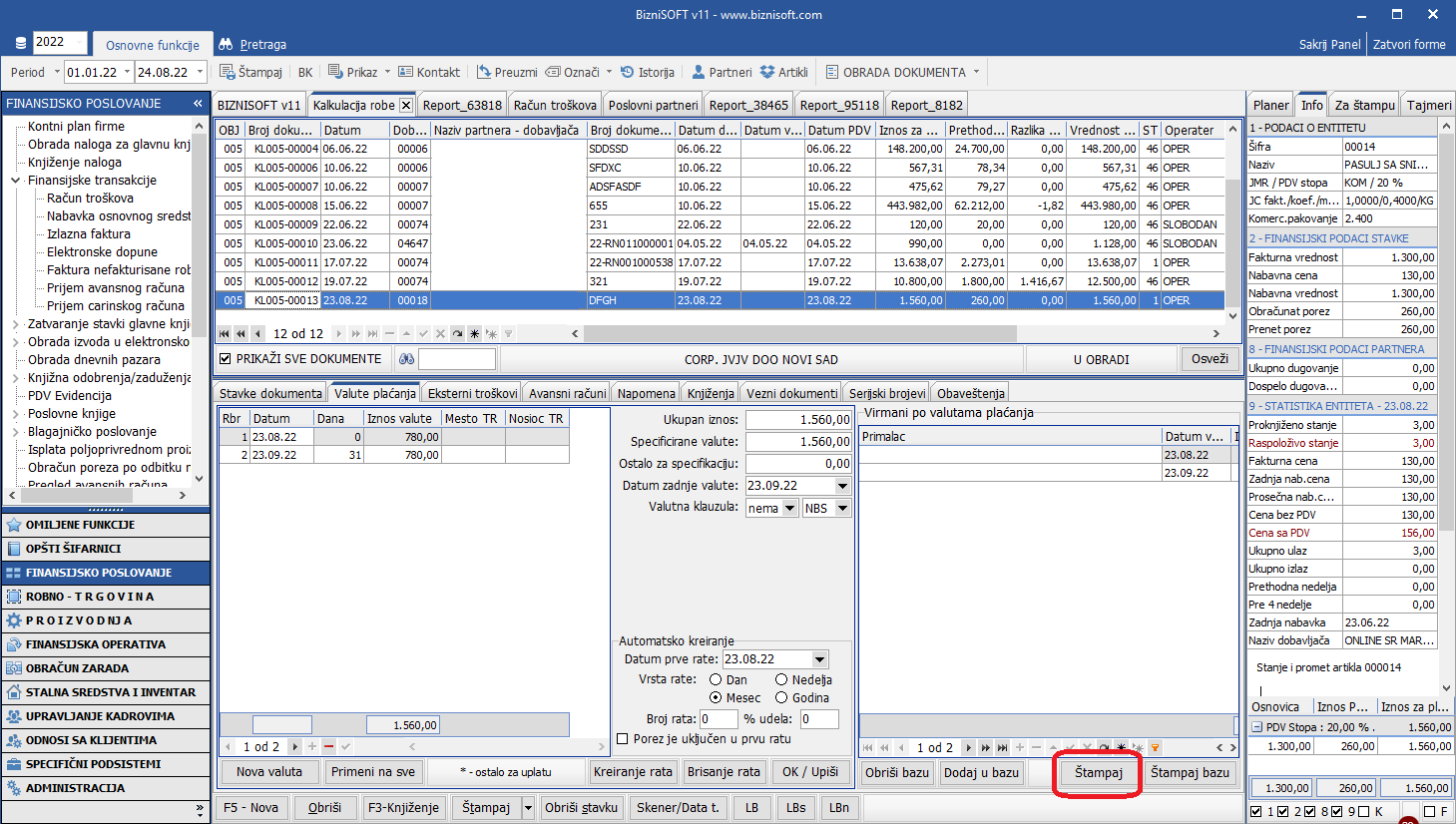The image size is (1456, 824).
Task: Open the Poslovni partneri document tab
Action: click(x=653, y=105)
